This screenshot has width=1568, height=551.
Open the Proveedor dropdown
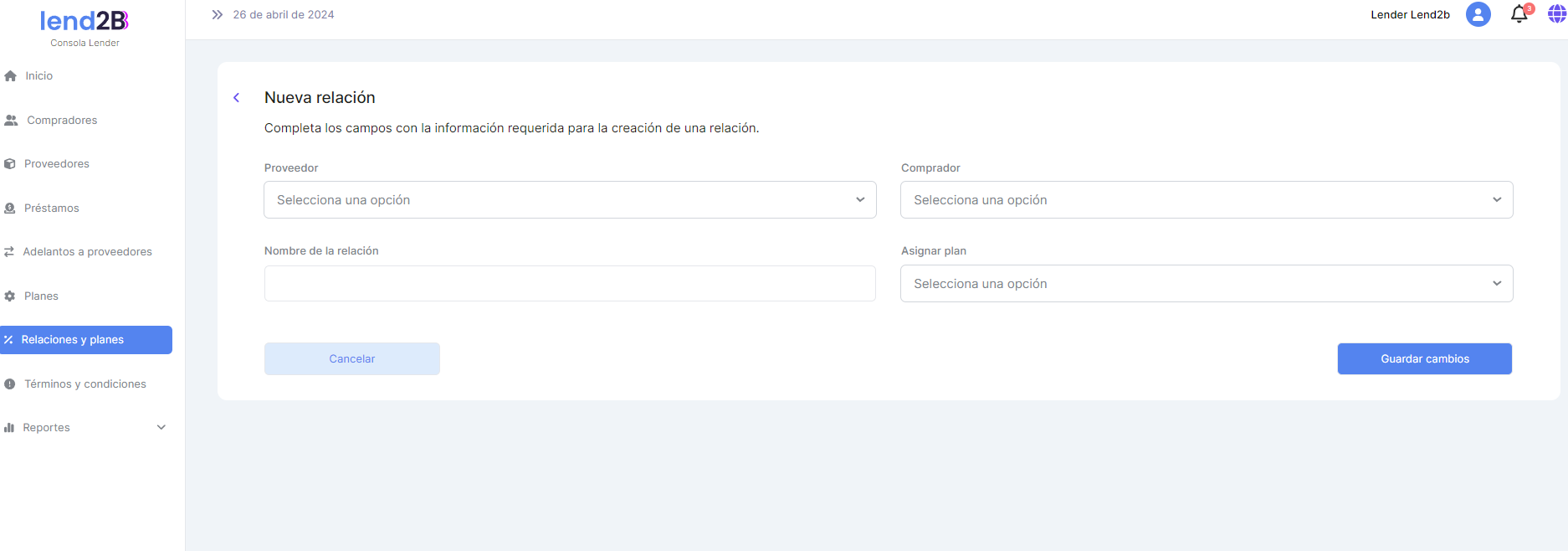tap(570, 200)
